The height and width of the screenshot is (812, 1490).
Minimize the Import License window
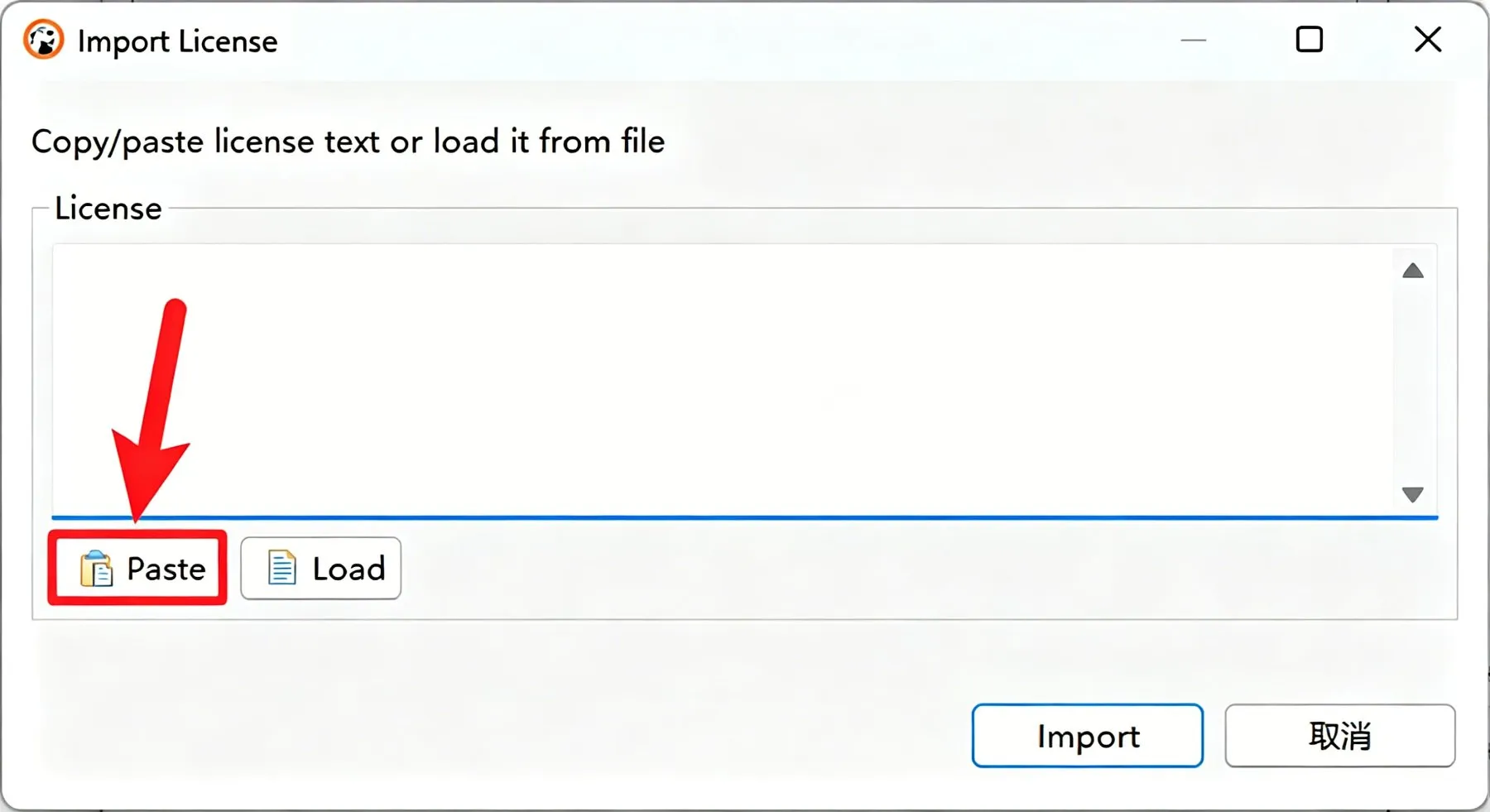click(x=1193, y=40)
